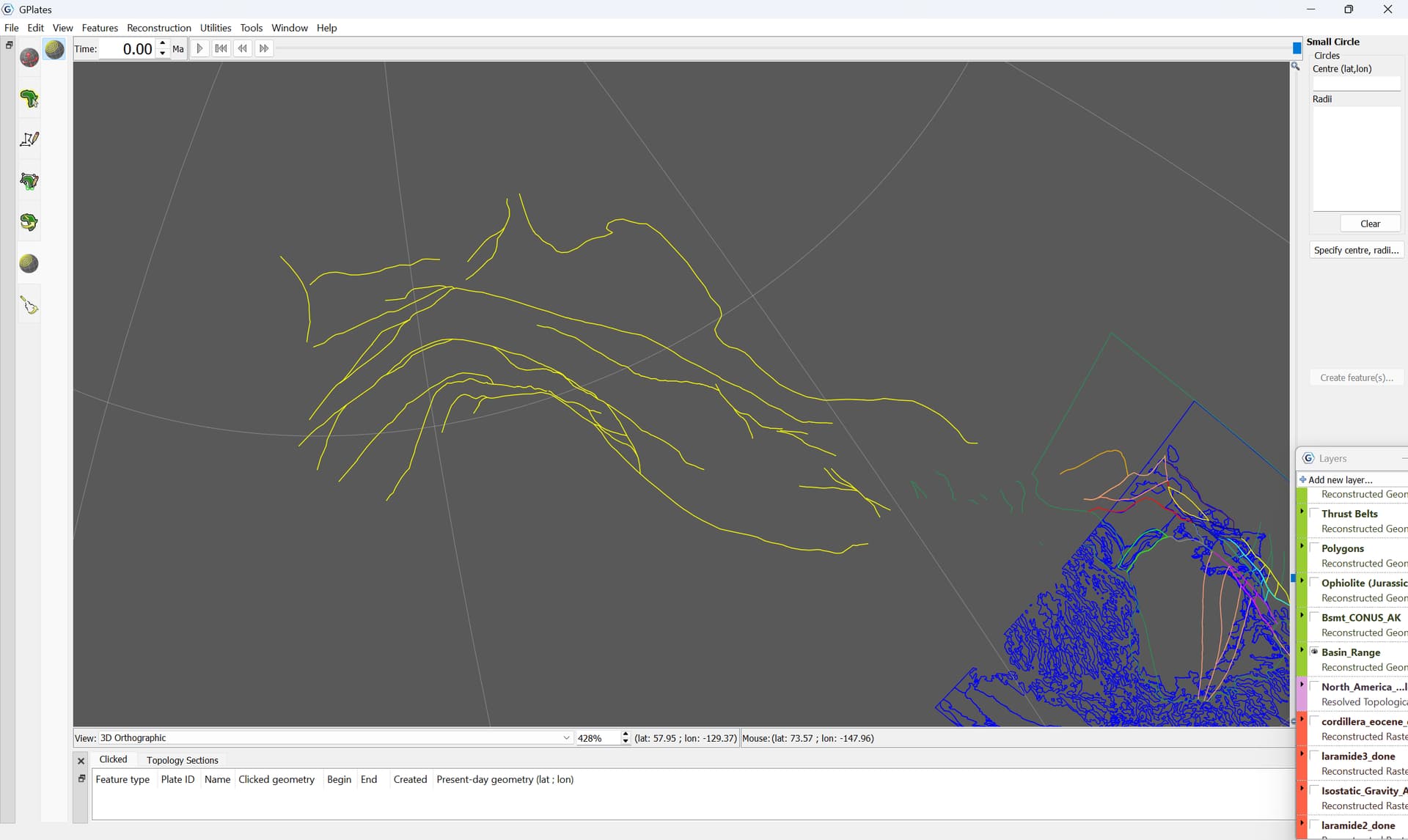Viewport: 1408px width, 840px height.
Task: Decrease reconstruction time with the down arrow
Action: coord(163,54)
